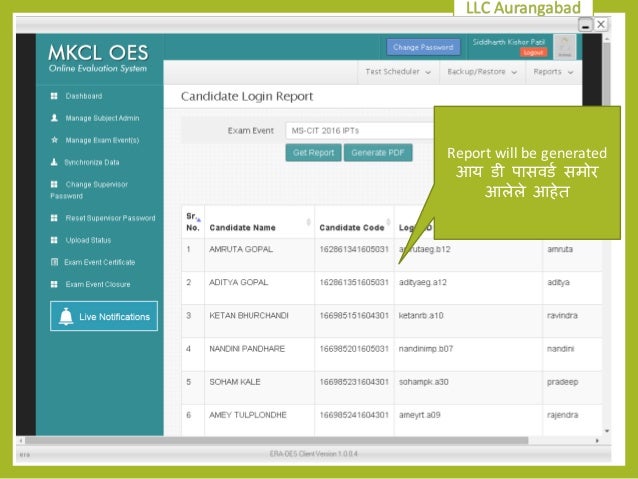
Task: Click the horizontal scrollbar left arrow
Action: [x=21, y=440]
